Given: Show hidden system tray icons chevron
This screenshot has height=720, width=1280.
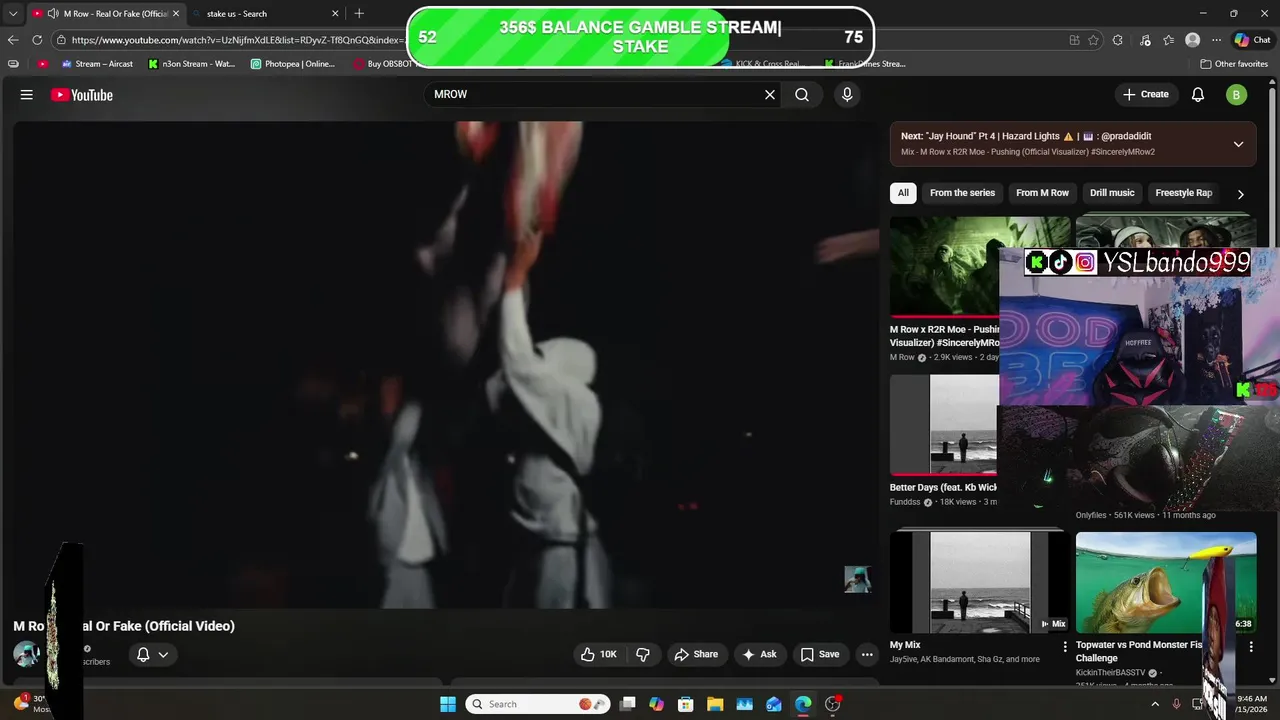Looking at the screenshot, I should 1155,704.
